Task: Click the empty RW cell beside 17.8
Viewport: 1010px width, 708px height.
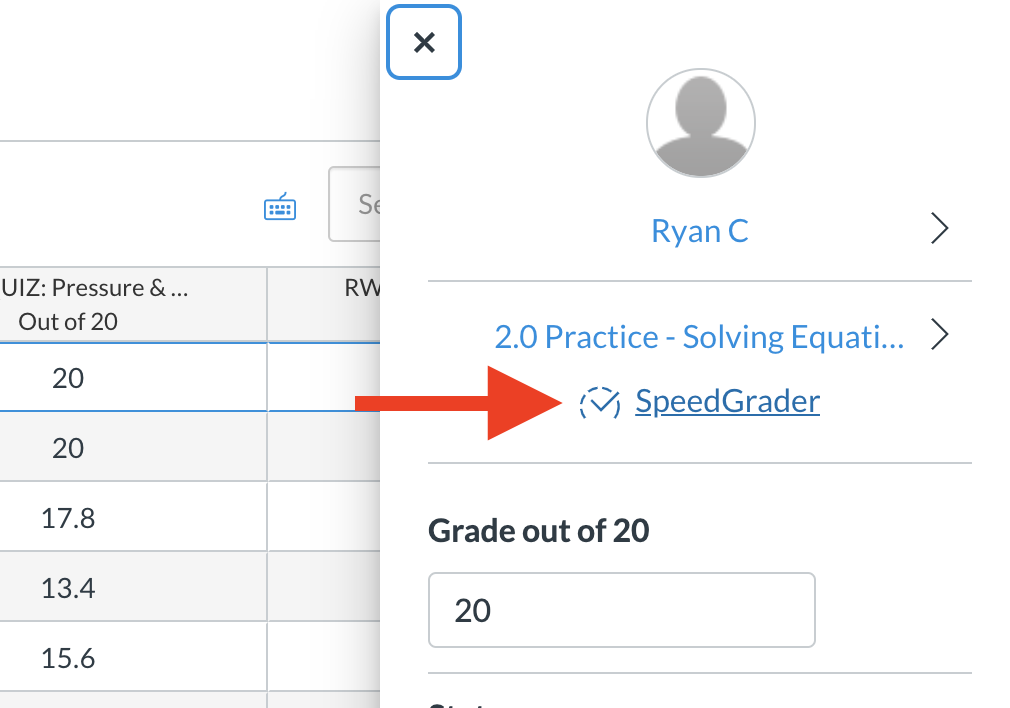Action: point(324,518)
